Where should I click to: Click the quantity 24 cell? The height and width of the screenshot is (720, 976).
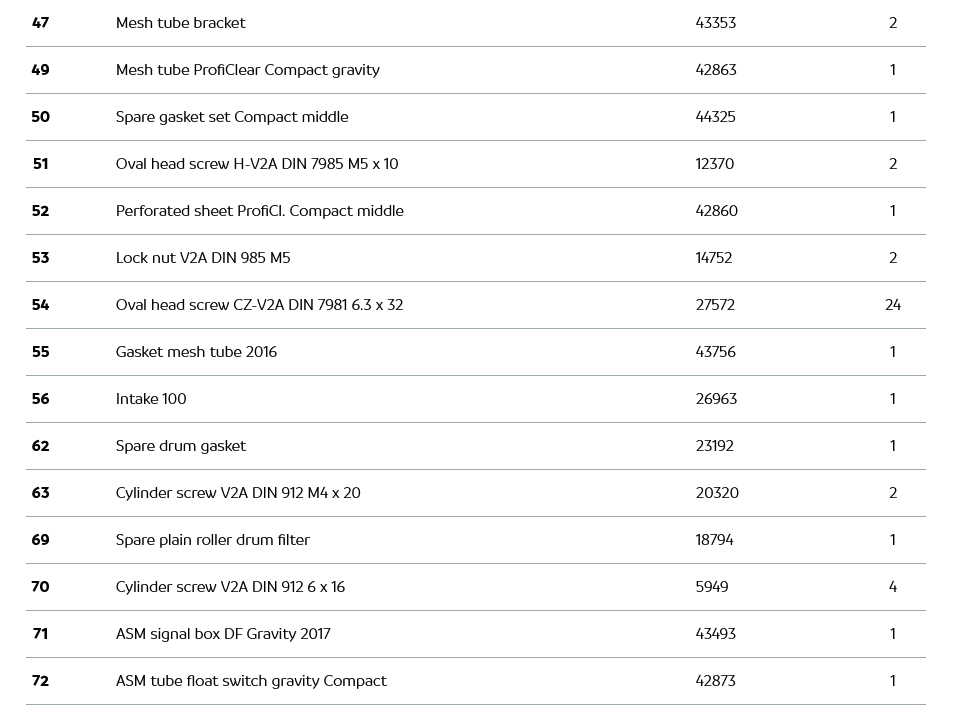tap(892, 305)
